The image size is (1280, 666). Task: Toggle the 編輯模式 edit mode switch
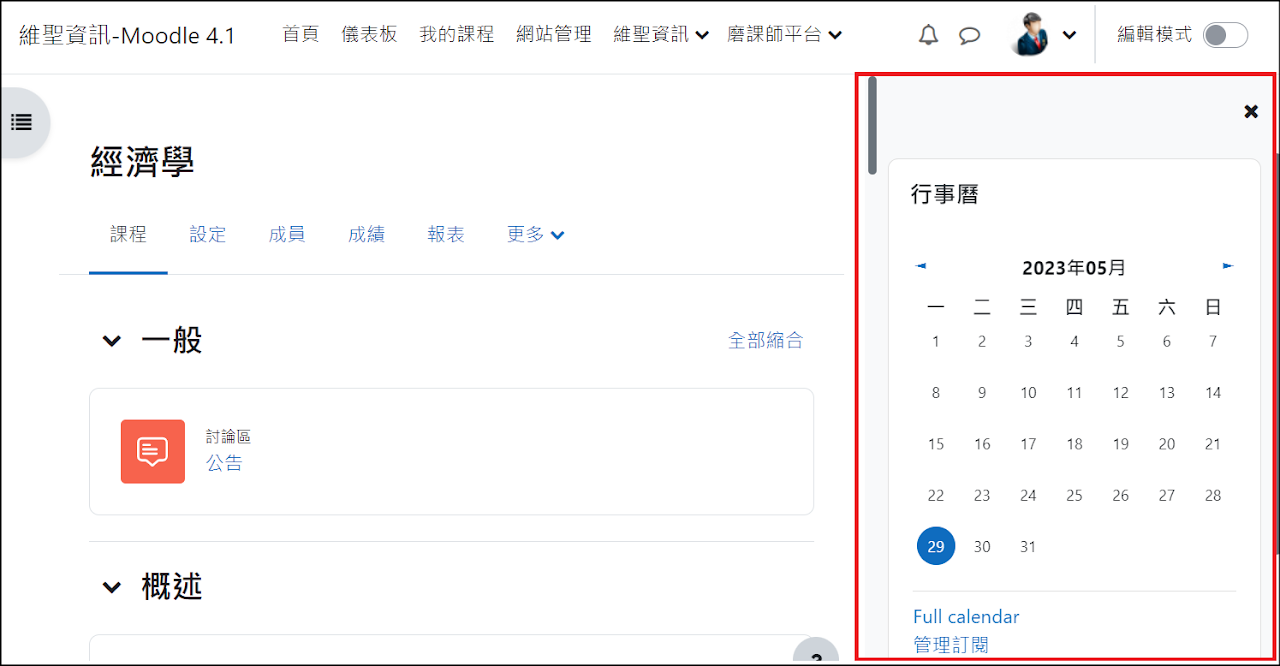click(x=1224, y=35)
